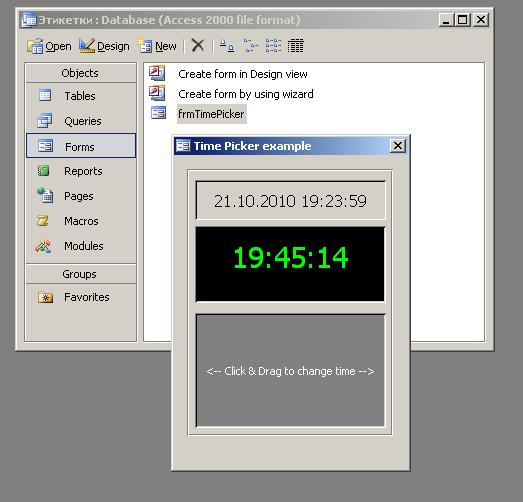Collapse the Groups section header
Screen dimensions: 523x502
point(81,274)
